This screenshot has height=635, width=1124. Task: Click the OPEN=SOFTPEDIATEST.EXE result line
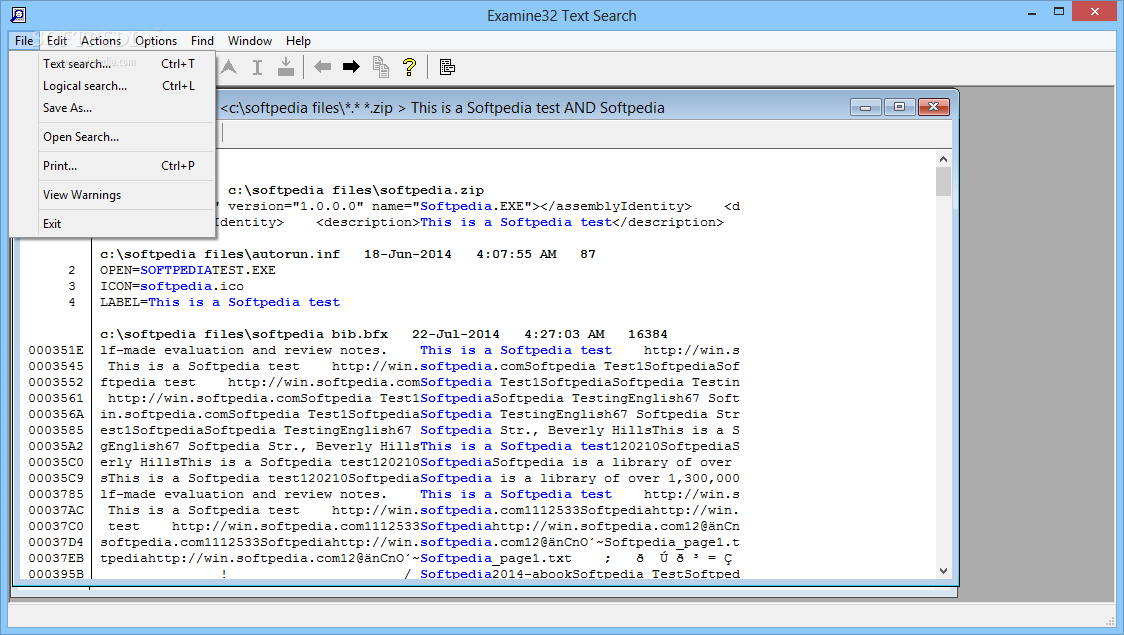[188, 270]
